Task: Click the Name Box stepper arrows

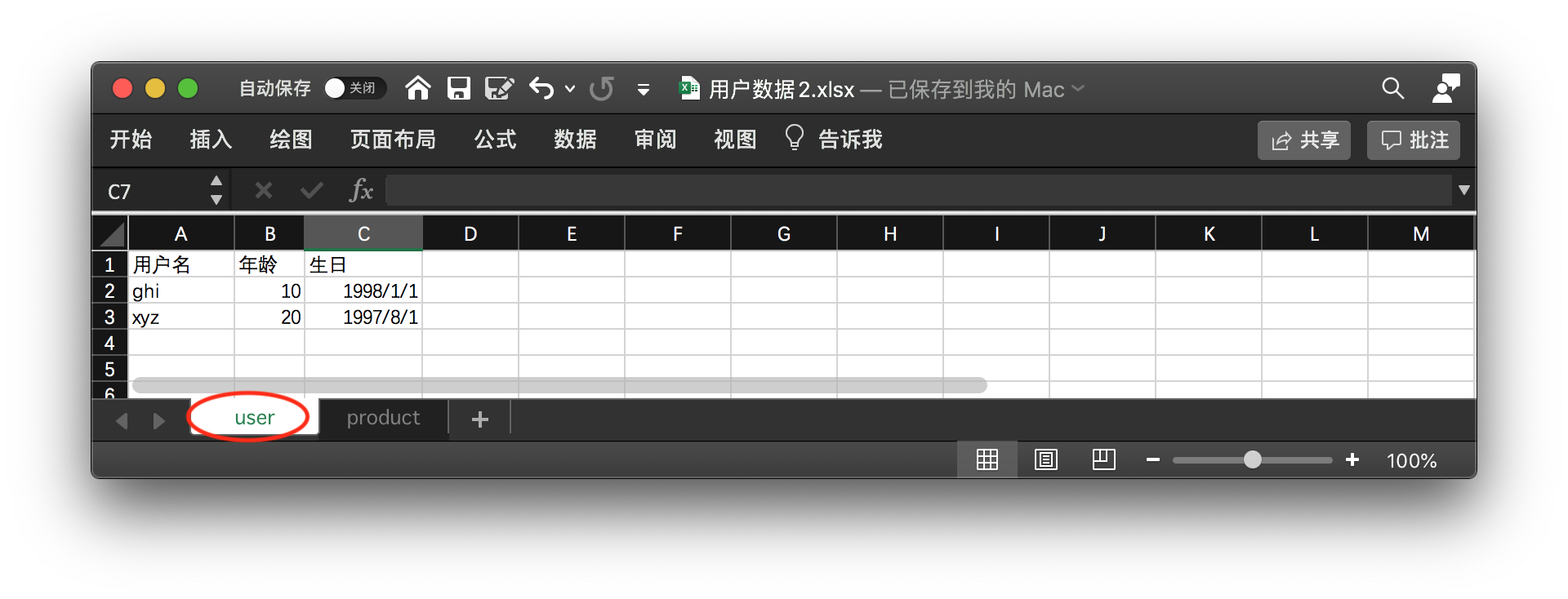Action: 216,190
